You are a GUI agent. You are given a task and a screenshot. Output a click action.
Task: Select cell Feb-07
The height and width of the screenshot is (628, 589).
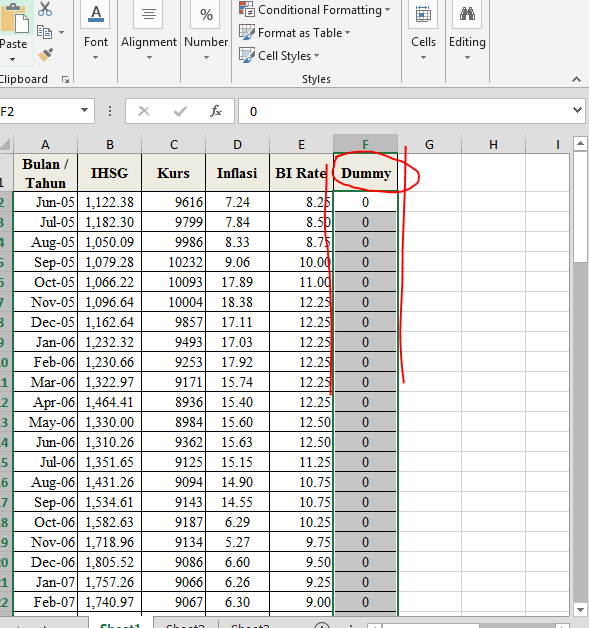(45, 602)
